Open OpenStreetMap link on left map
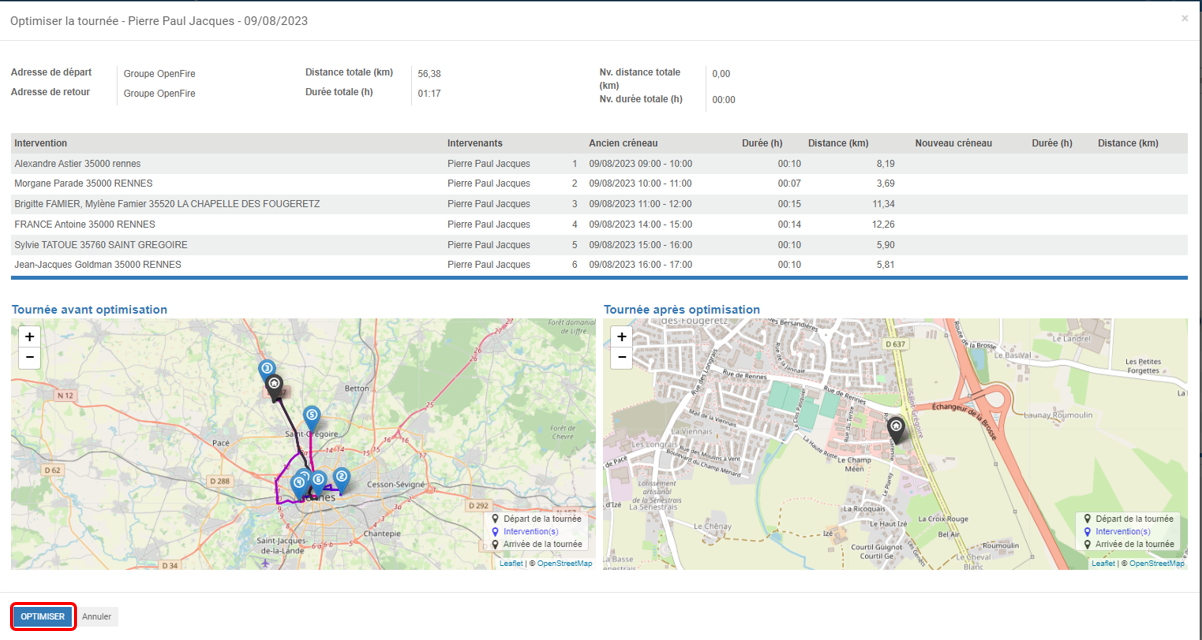 click(x=565, y=564)
